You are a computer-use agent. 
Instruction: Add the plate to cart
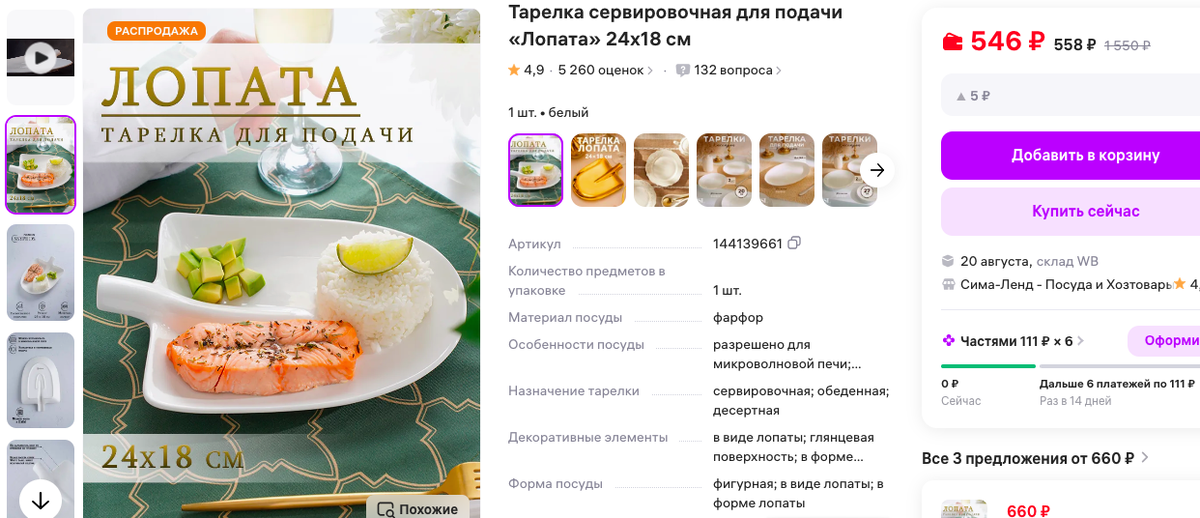(x=1071, y=155)
